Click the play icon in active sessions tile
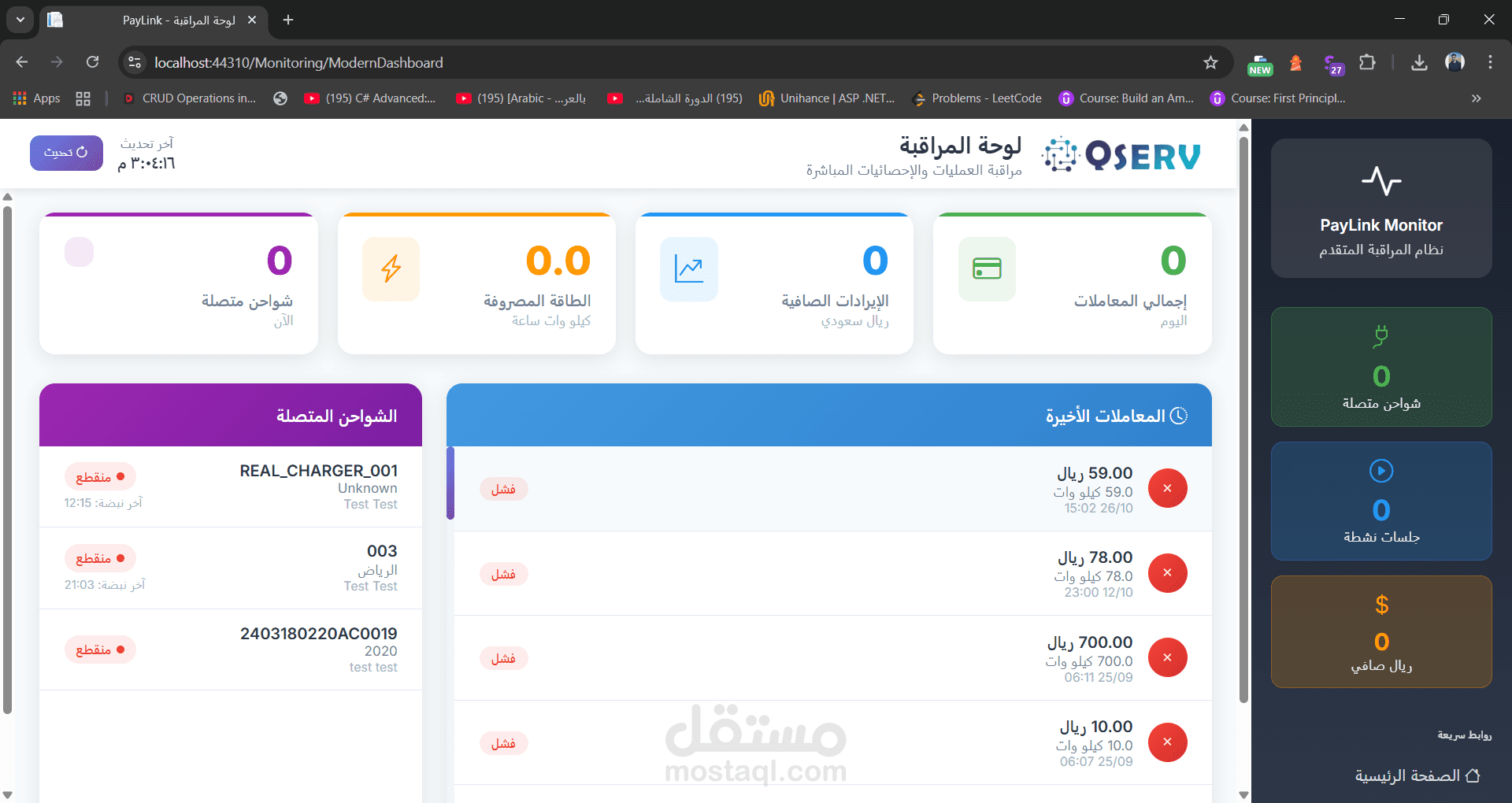The height and width of the screenshot is (803, 1512). [1381, 471]
